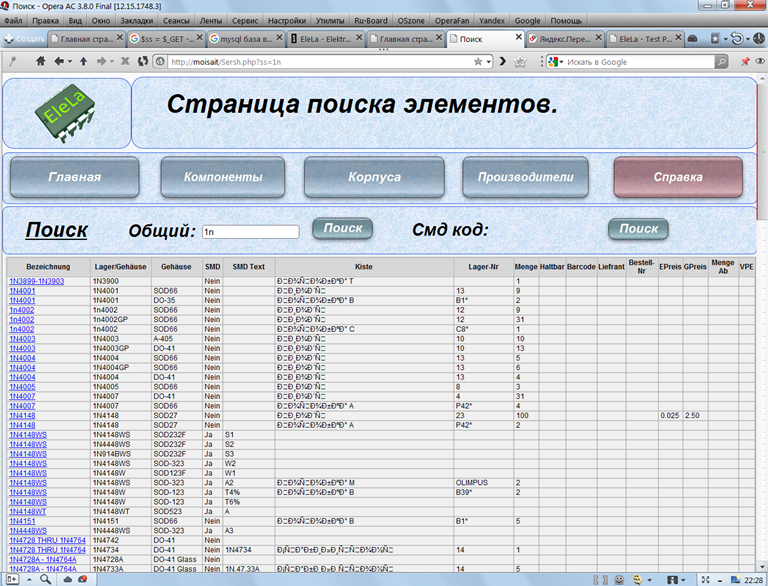Click the history clock icon on tab bar
768x586 pixels.
759,38
